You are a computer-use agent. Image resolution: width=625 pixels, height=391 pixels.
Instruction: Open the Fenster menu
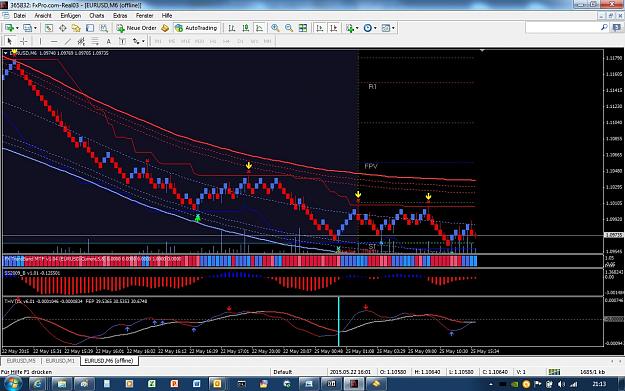144,16
